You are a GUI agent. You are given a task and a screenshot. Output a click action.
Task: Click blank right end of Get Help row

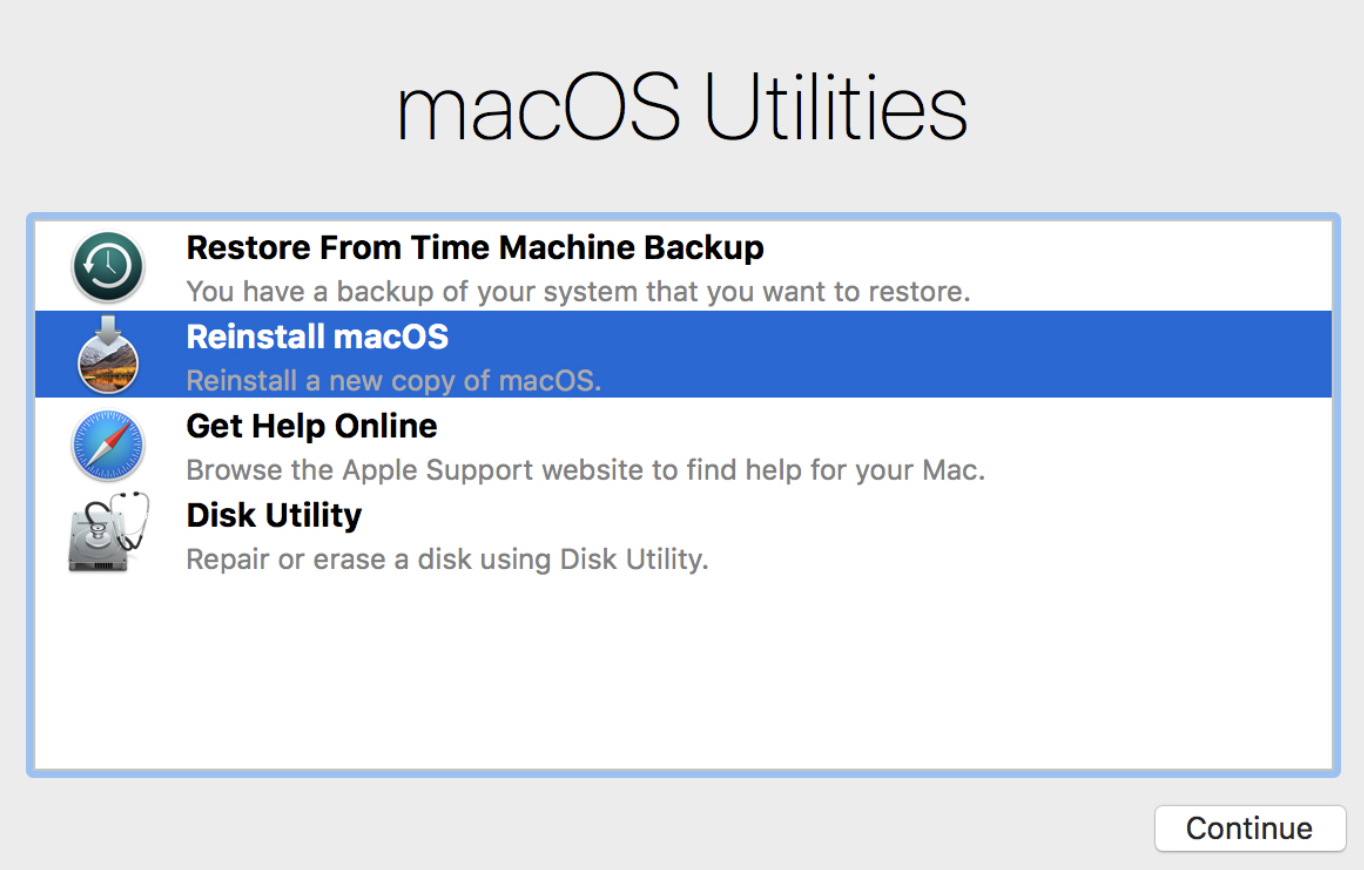point(1150,445)
